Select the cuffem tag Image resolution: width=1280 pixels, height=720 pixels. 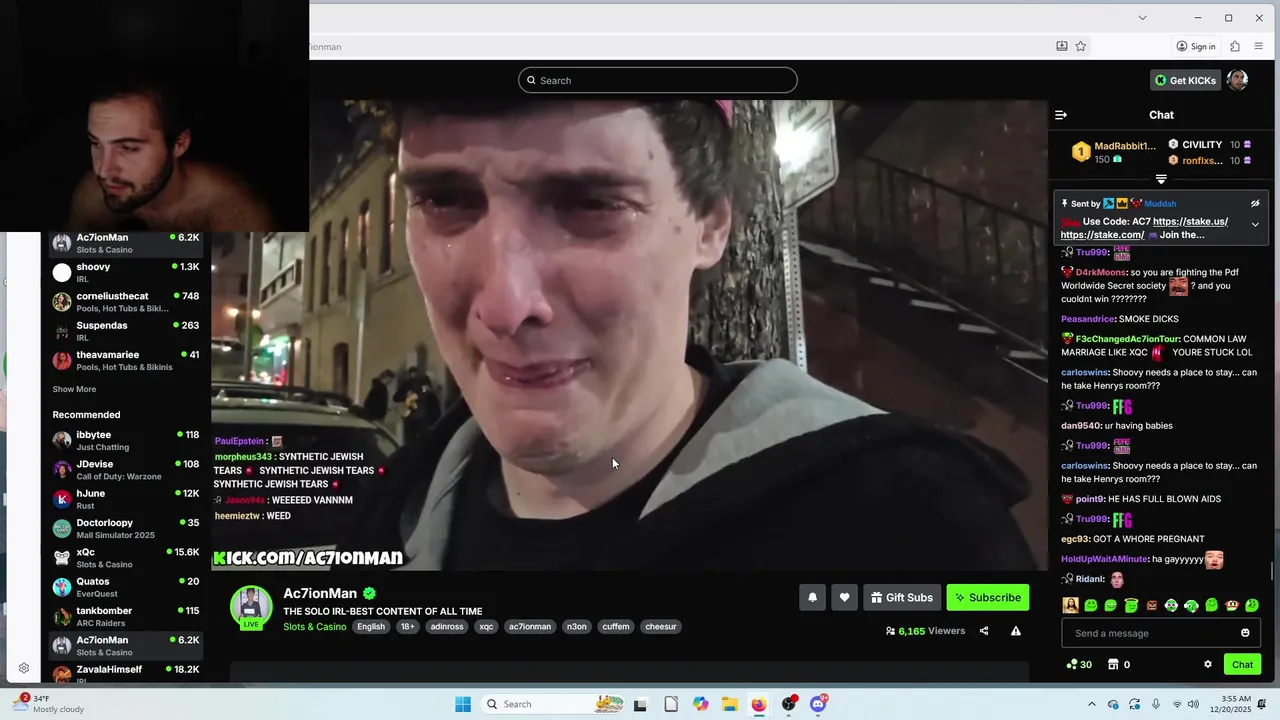[616, 627]
